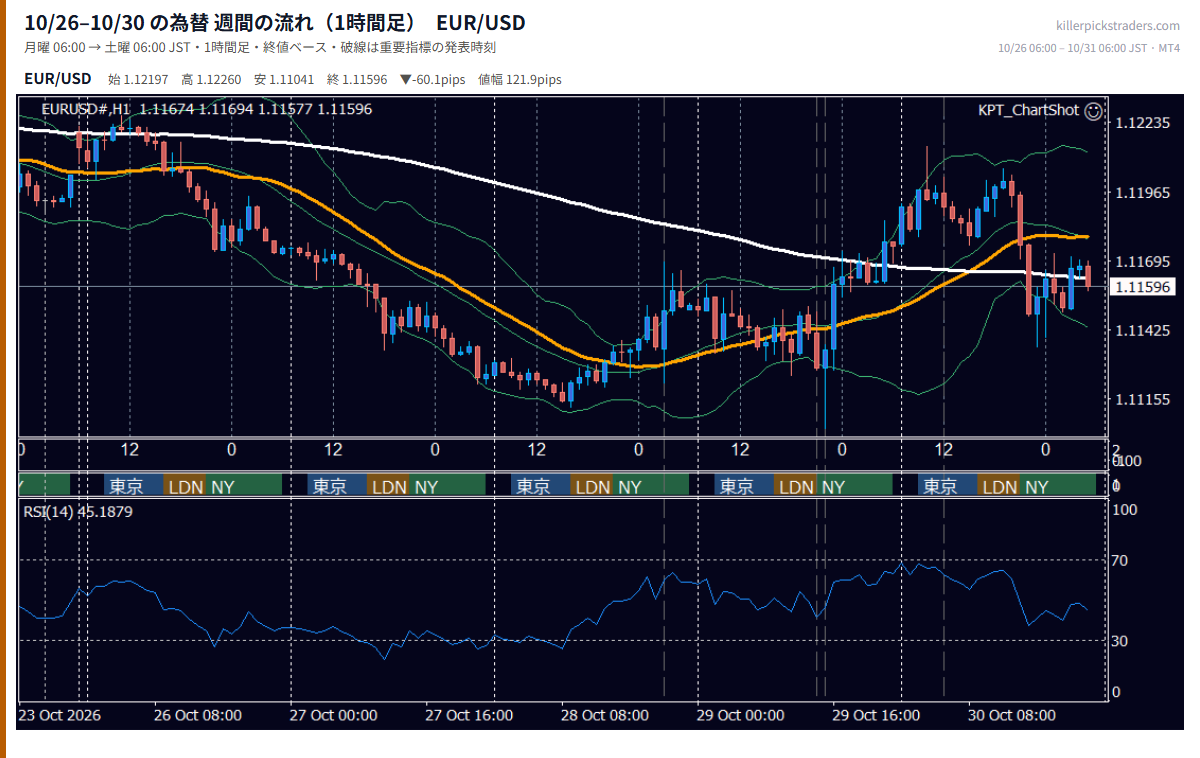This screenshot has height=758, width=1200.
Task: Click the 値幅 121.9pips range value
Action: (x=520, y=79)
